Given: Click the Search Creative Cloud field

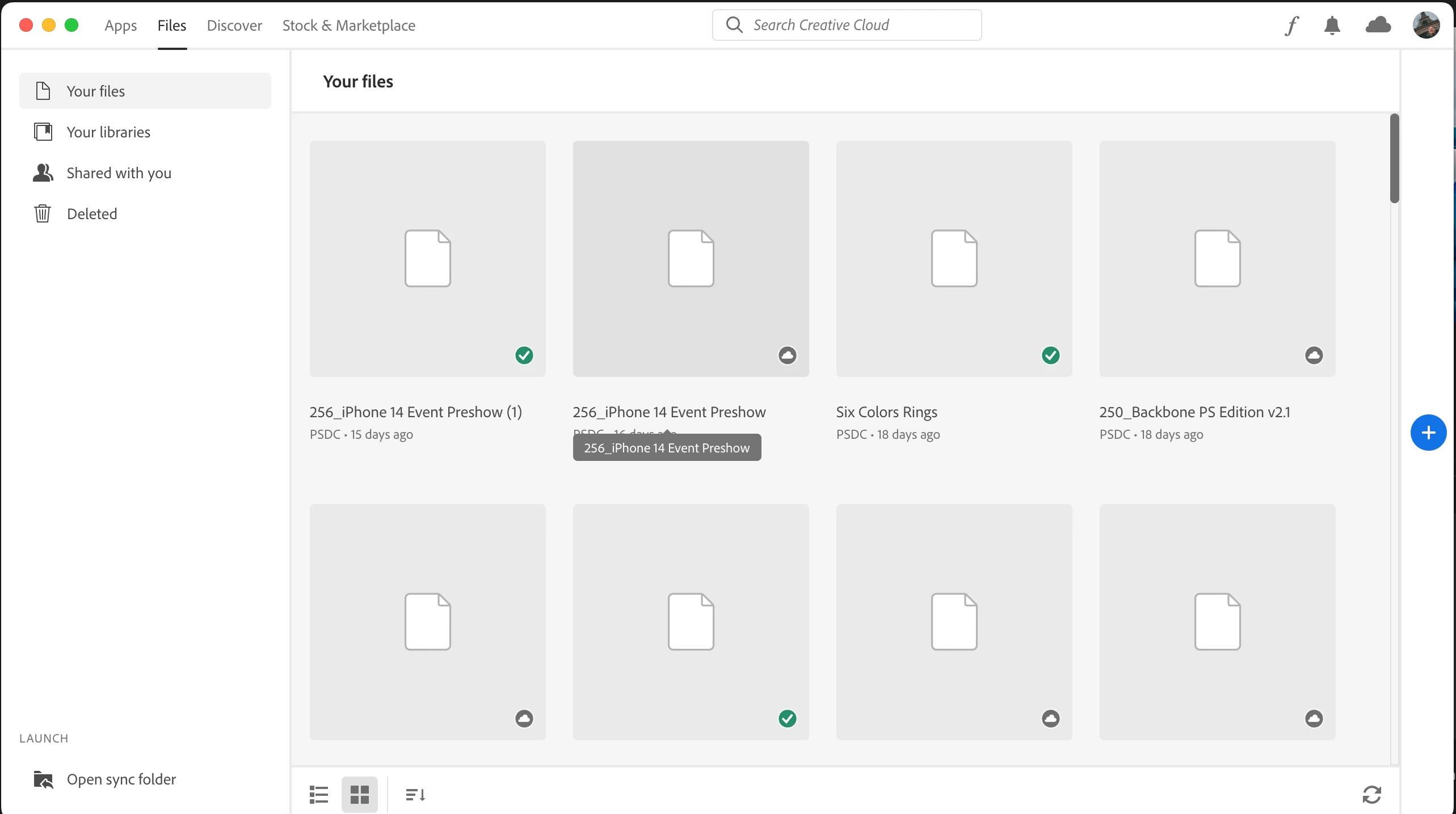Looking at the screenshot, I should coord(847,25).
